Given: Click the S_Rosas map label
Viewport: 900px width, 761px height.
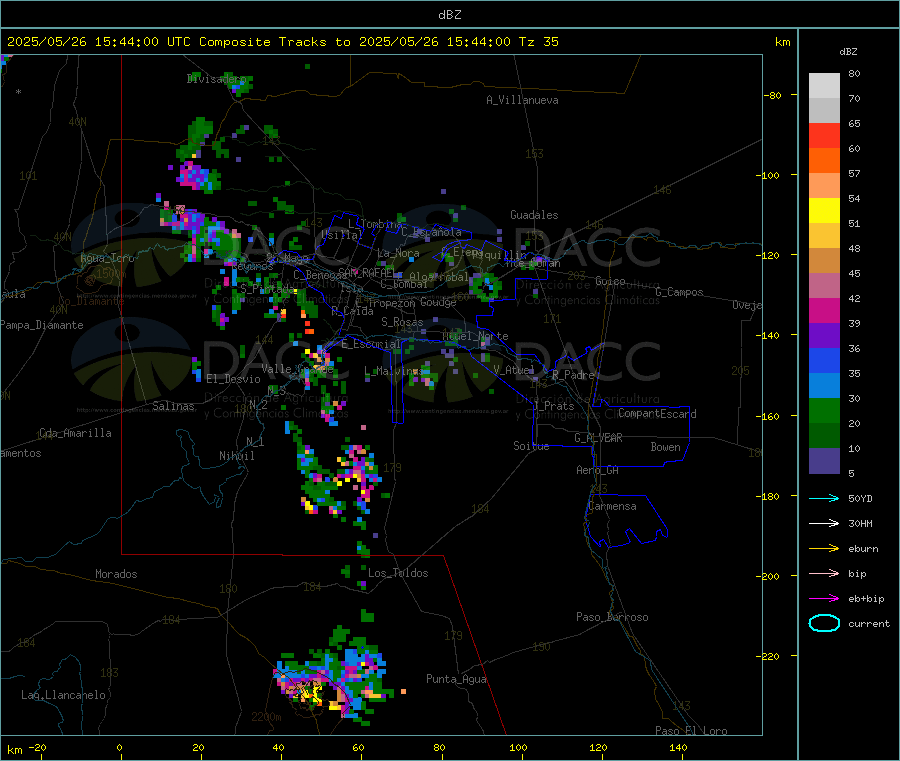Looking at the screenshot, I should pos(402,322).
